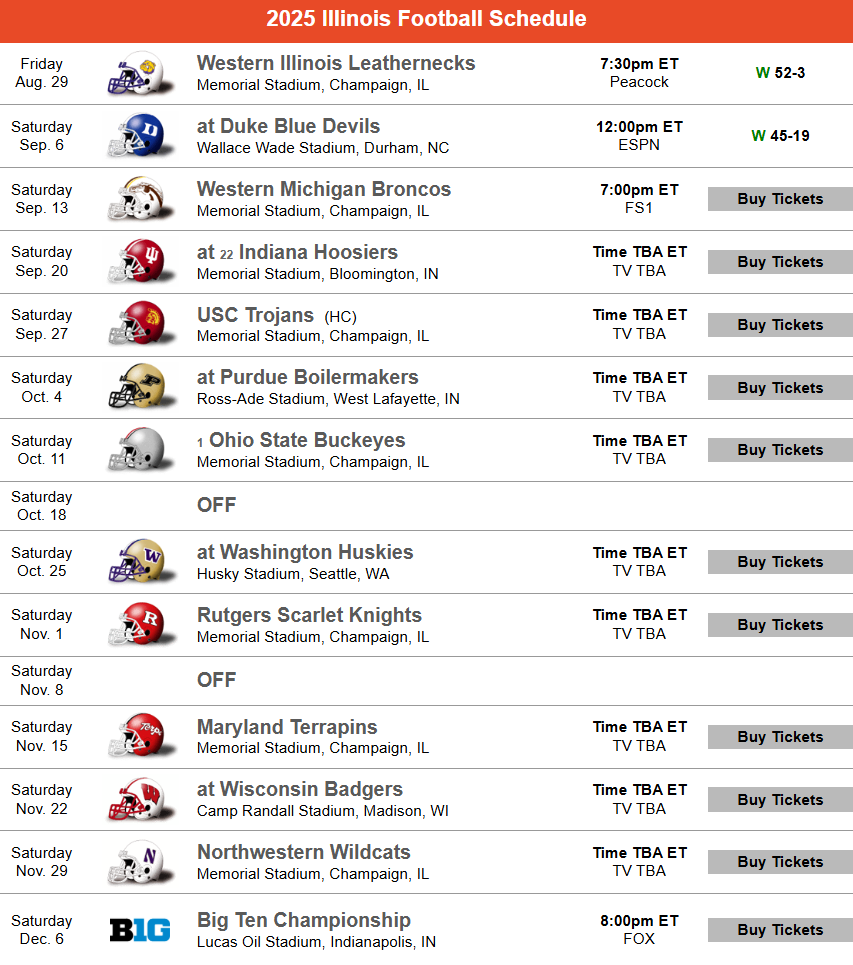Click the Washington Huskies helmet icon
Screen dimensions: 853x965
click(140, 561)
